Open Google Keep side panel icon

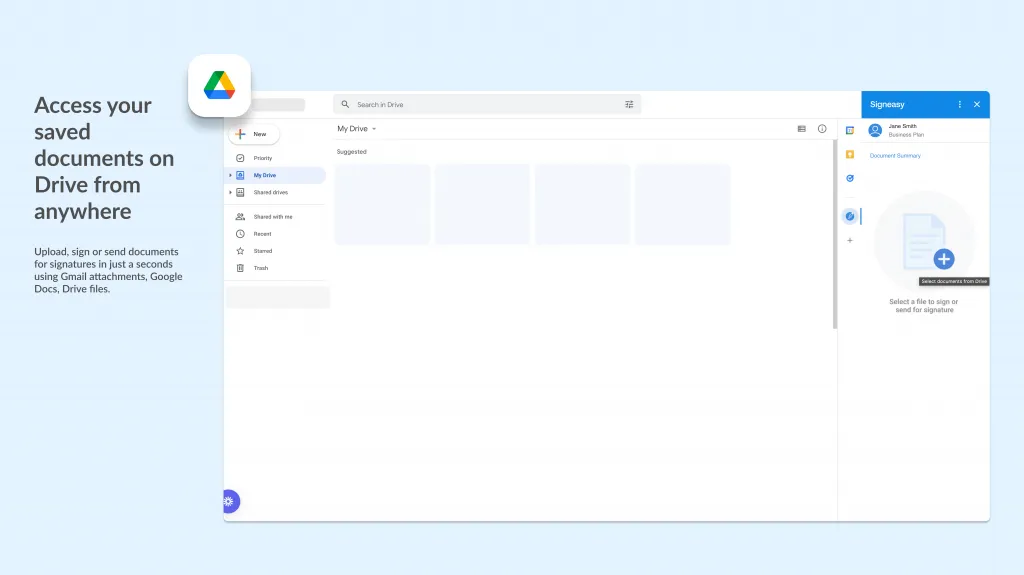[x=850, y=154]
